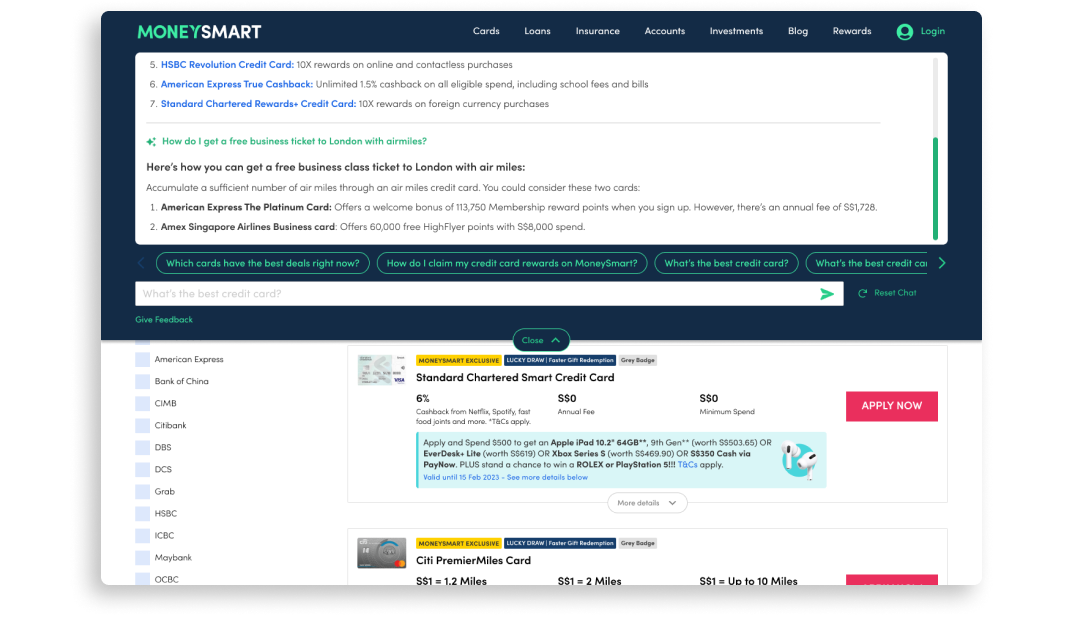This screenshot has width=1085, height=628.
Task: Select 'How do I claim my credit card rewards' suggestion
Action: pos(512,264)
